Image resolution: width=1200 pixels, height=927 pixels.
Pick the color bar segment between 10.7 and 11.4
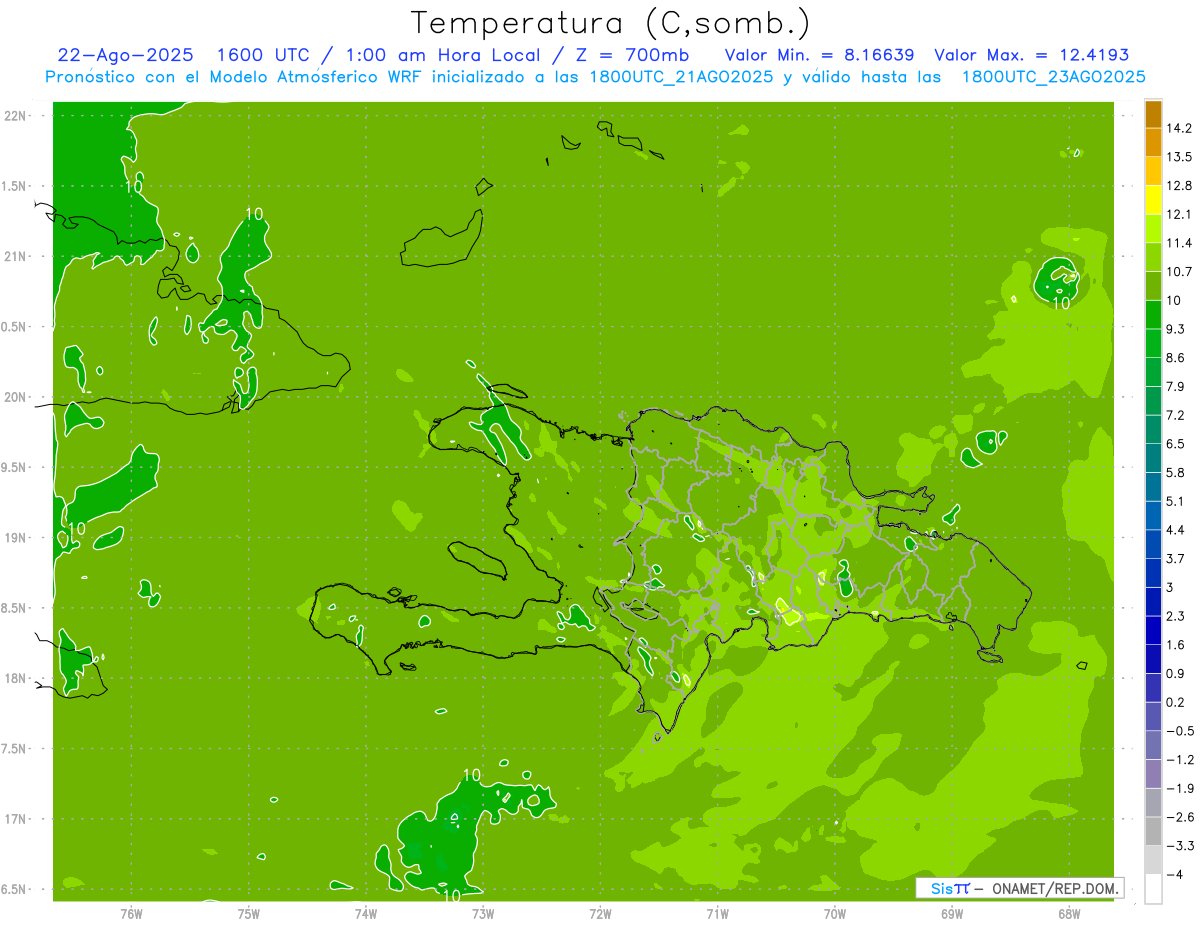click(1153, 257)
